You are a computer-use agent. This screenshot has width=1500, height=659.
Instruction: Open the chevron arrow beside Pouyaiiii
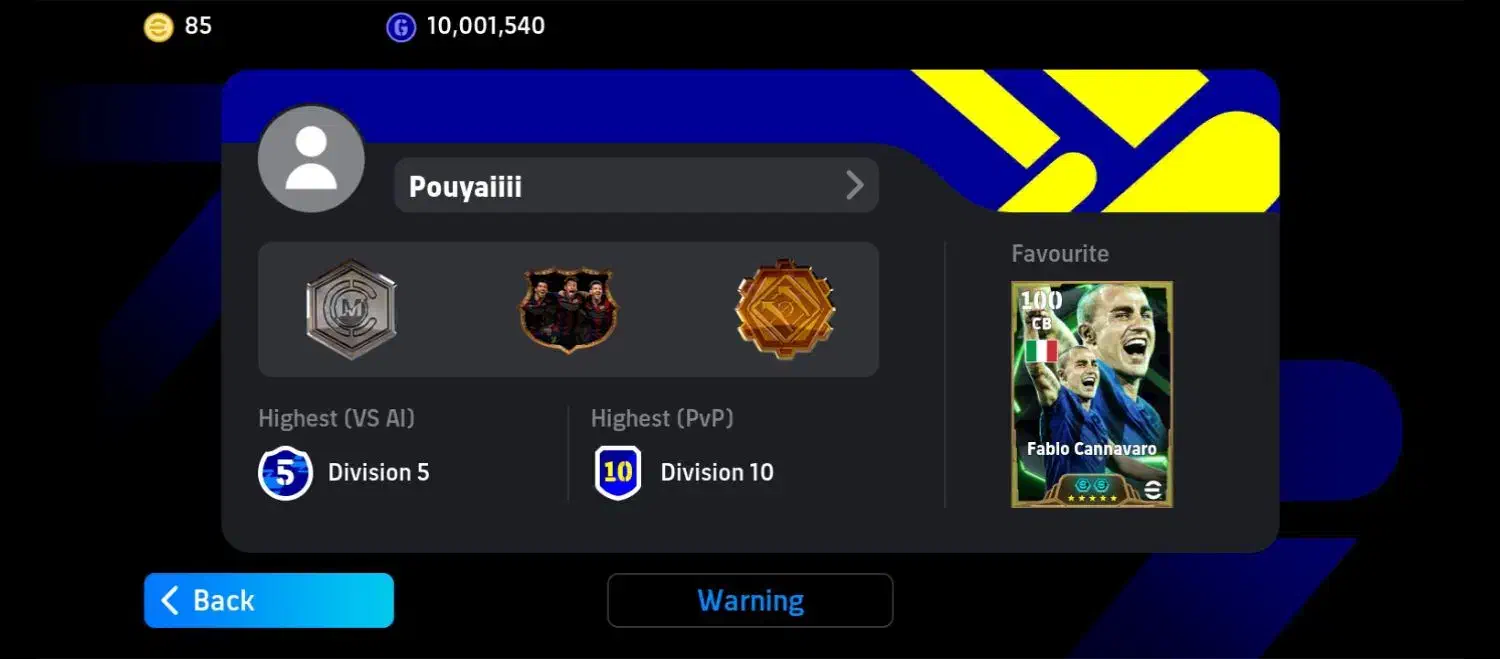tap(854, 185)
